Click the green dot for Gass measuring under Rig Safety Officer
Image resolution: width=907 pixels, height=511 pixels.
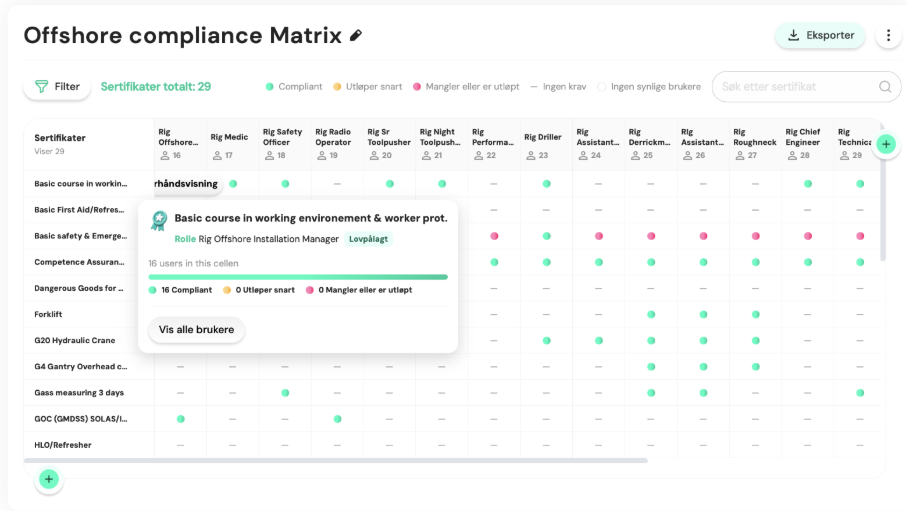coord(285,393)
